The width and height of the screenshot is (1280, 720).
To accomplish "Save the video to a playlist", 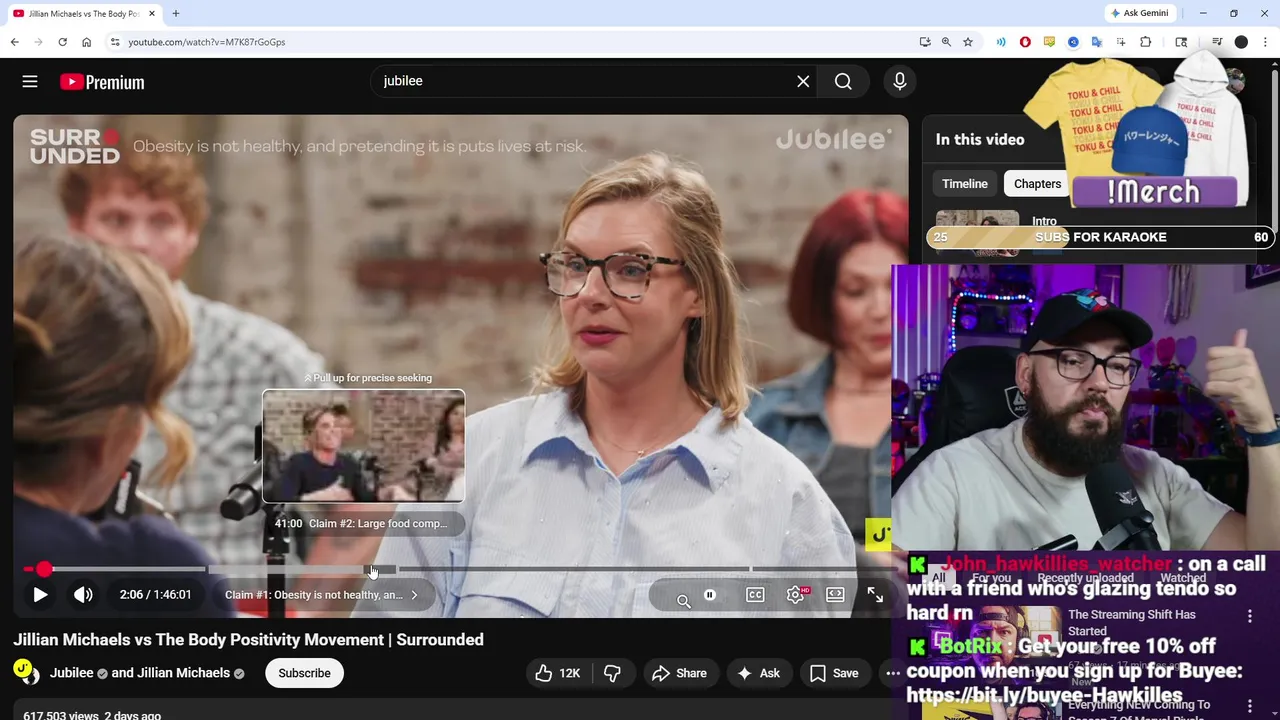I will pyautogui.click(x=834, y=673).
